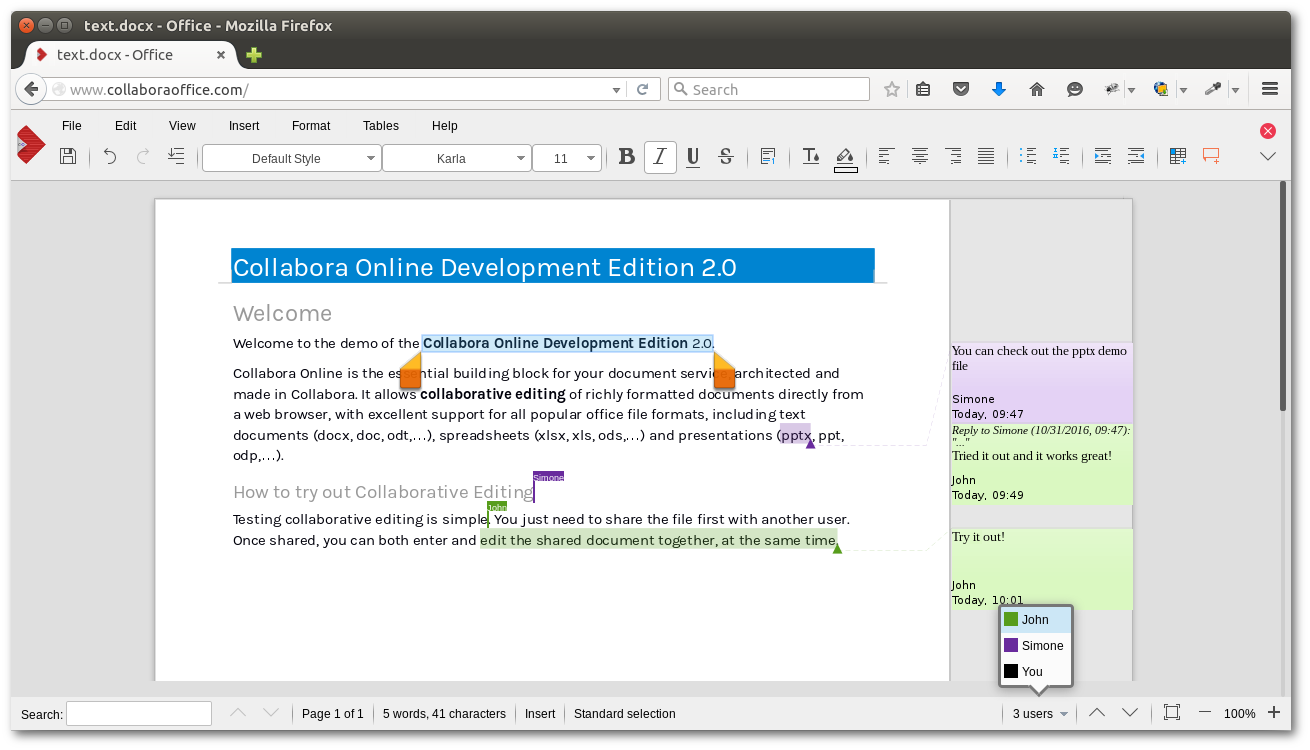Click Standard selection in status bar
1310x750 pixels.
(x=625, y=714)
